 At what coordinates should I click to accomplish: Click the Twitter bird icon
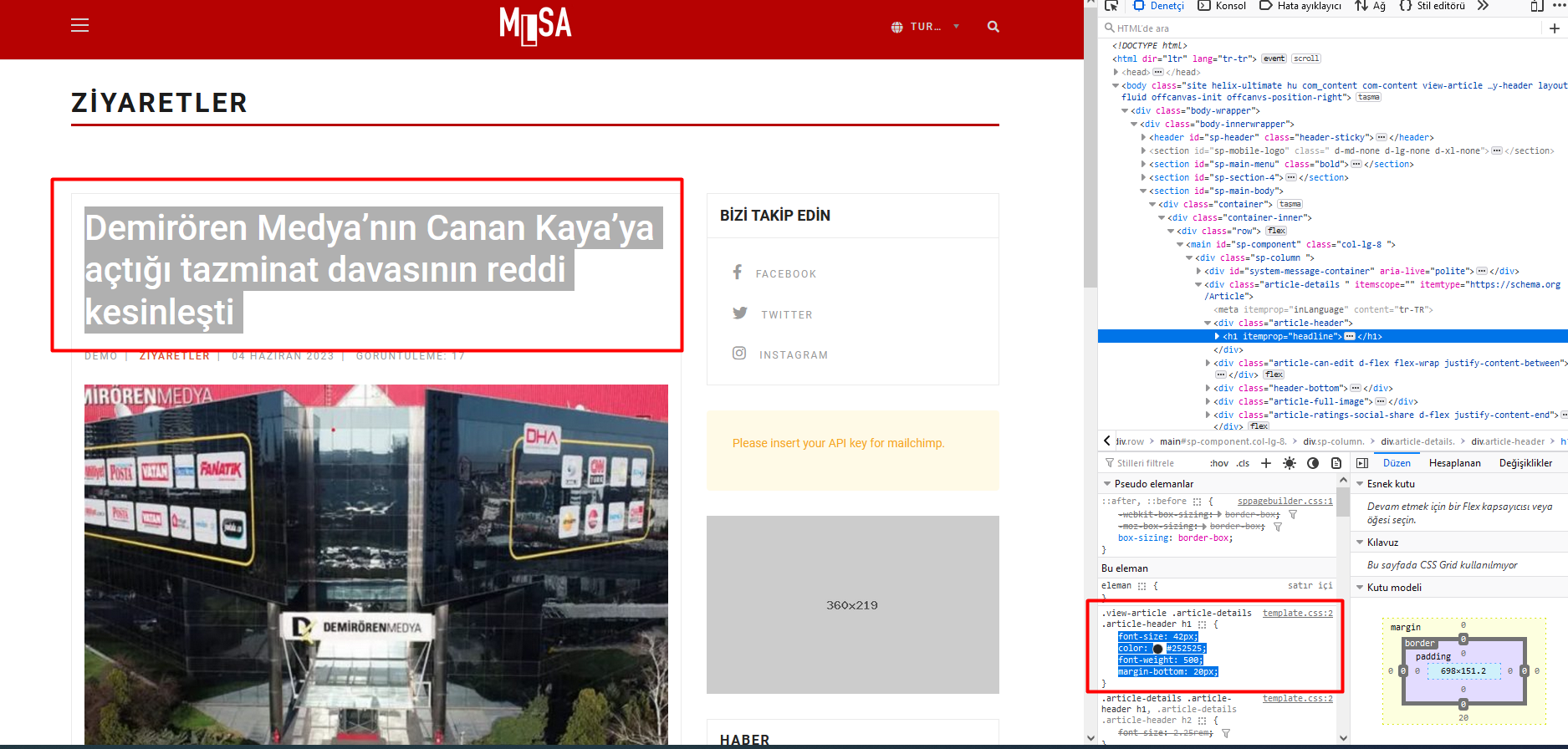pos(740,313)
